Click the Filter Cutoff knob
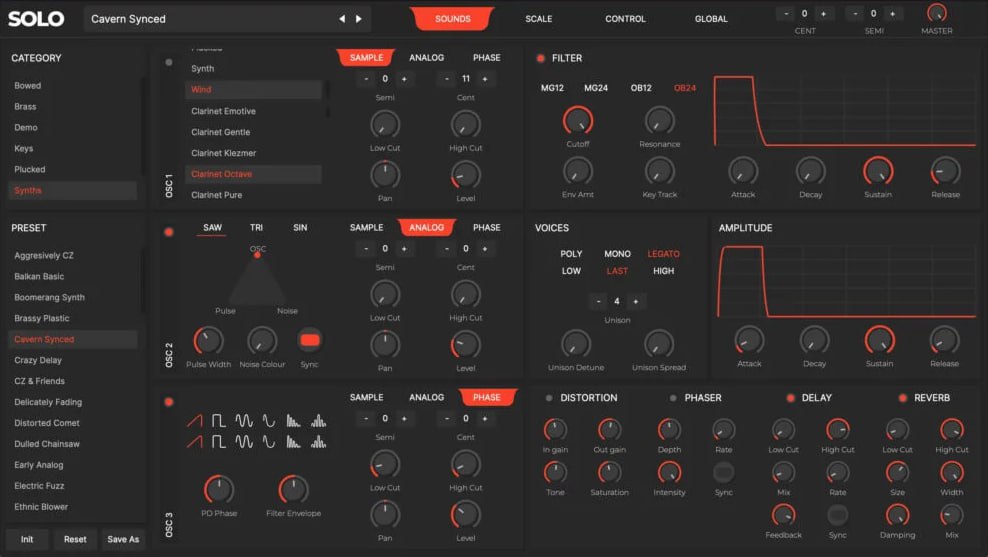 pos(578,122)
